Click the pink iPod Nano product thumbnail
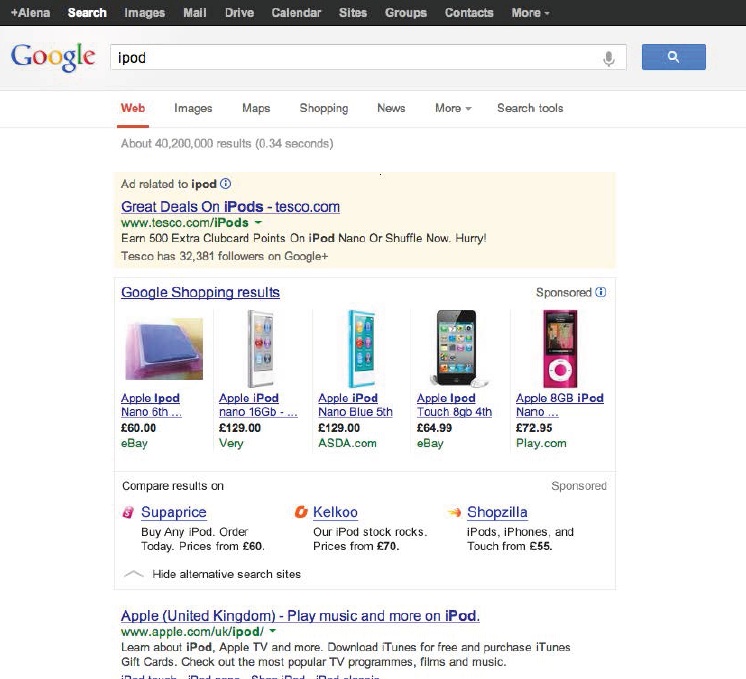 point(559,348)
